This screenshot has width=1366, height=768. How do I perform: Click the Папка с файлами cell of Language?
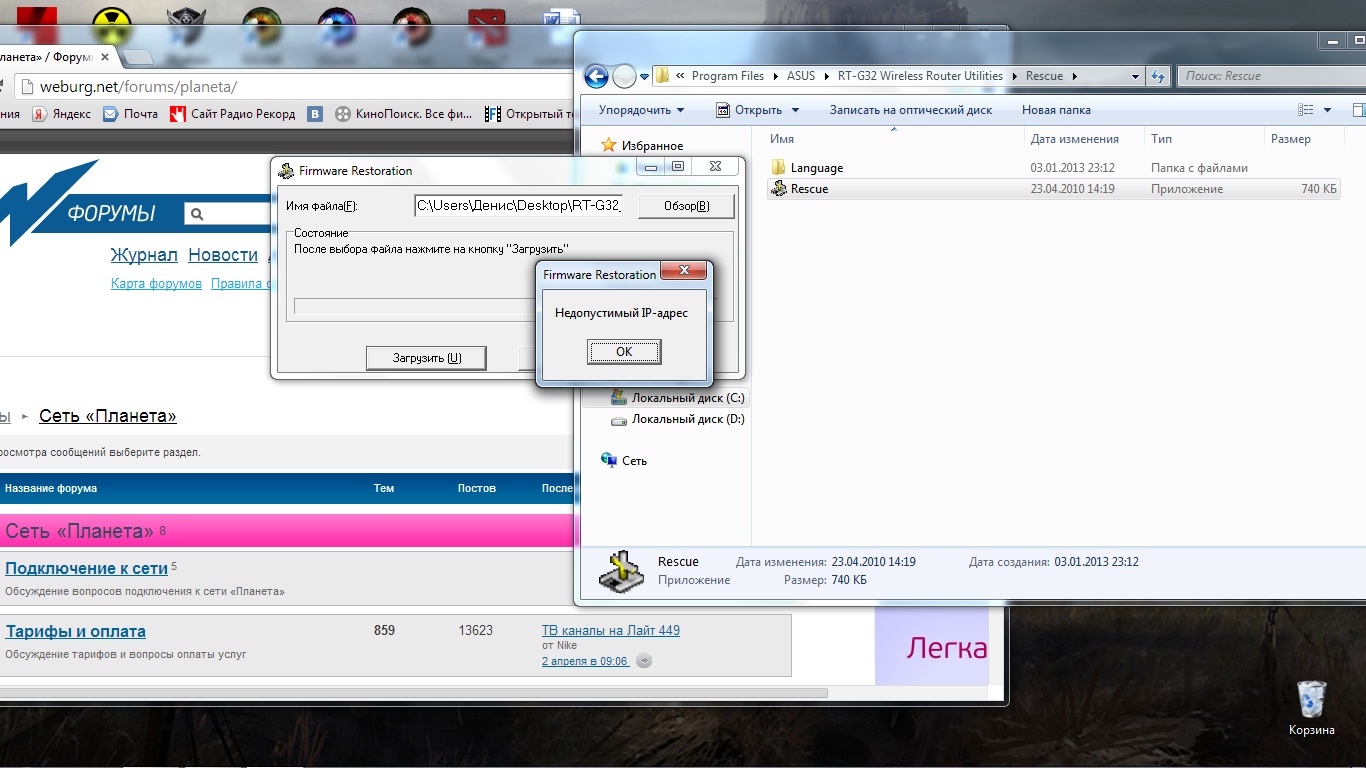pos(1199,168)
